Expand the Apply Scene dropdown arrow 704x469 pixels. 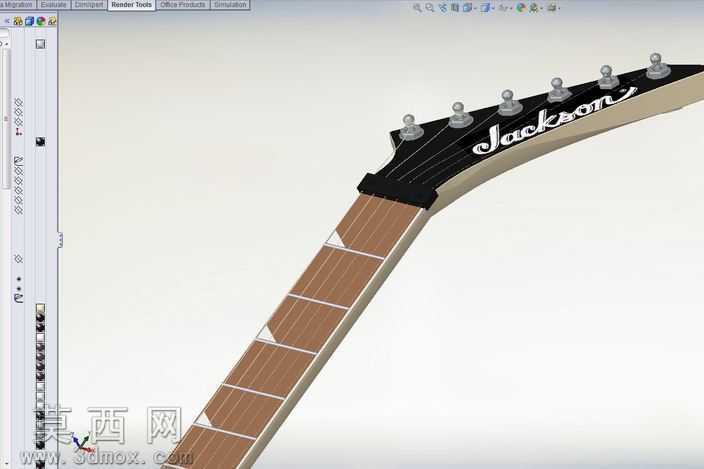pos(541,8)
